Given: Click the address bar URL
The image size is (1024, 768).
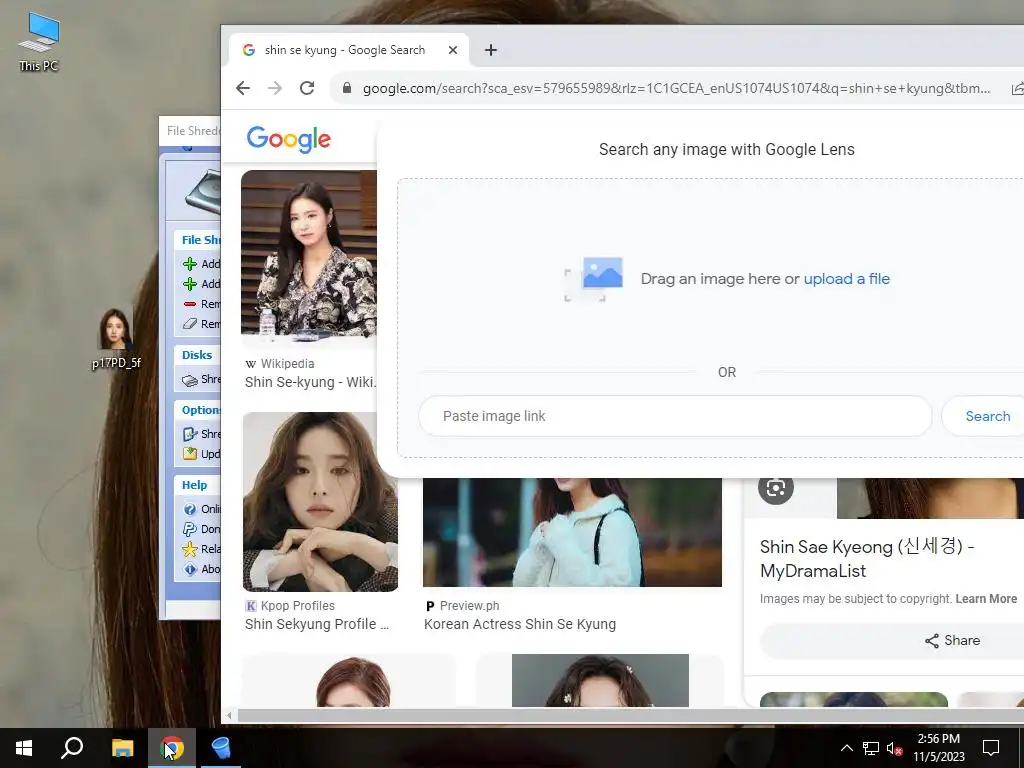Looking at the screenshot, I should pyautogui.click(x=676, y=88).
